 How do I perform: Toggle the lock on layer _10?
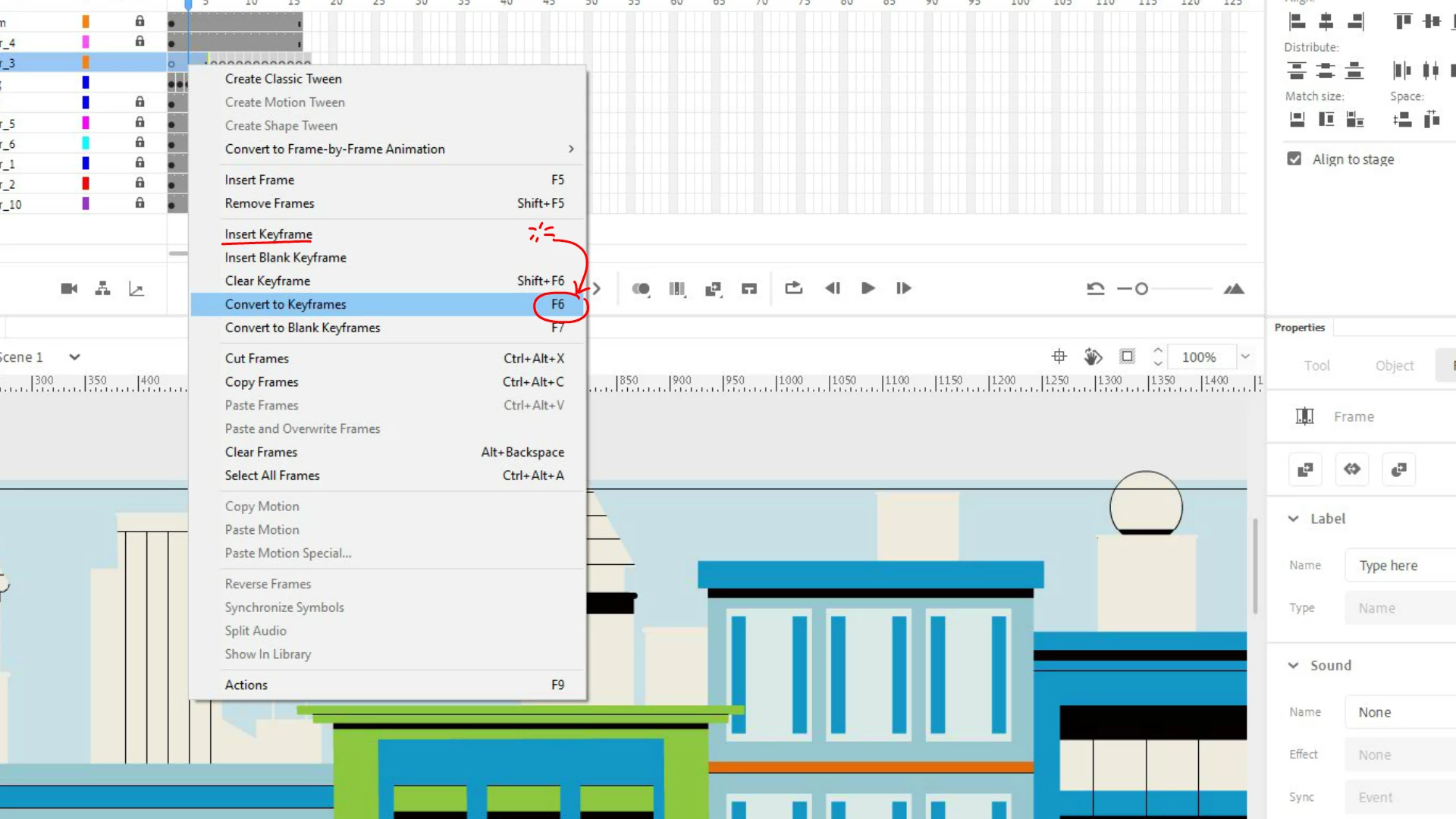point(140,203)
